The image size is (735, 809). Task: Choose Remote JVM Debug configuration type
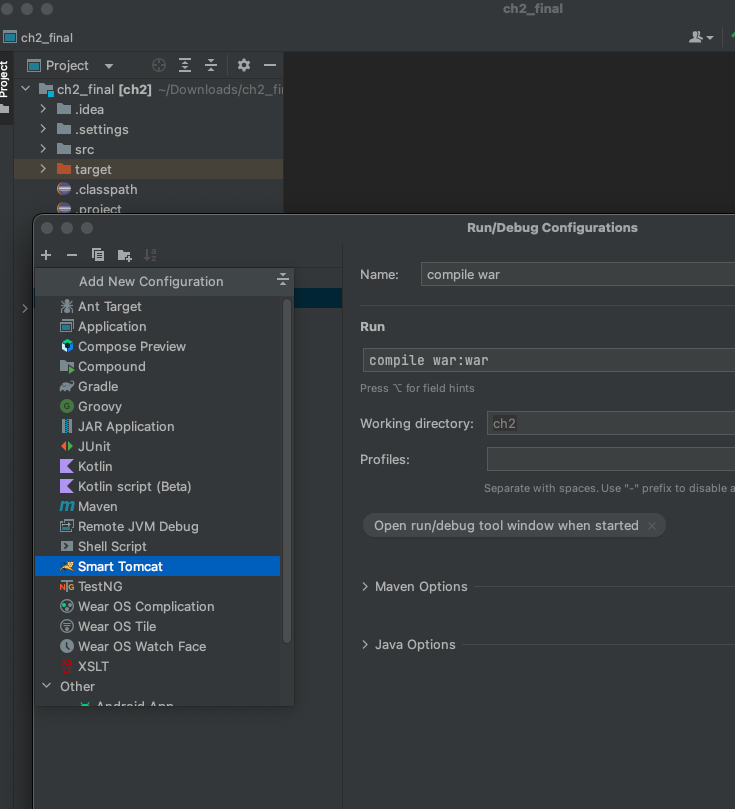(x=157, y=526)
